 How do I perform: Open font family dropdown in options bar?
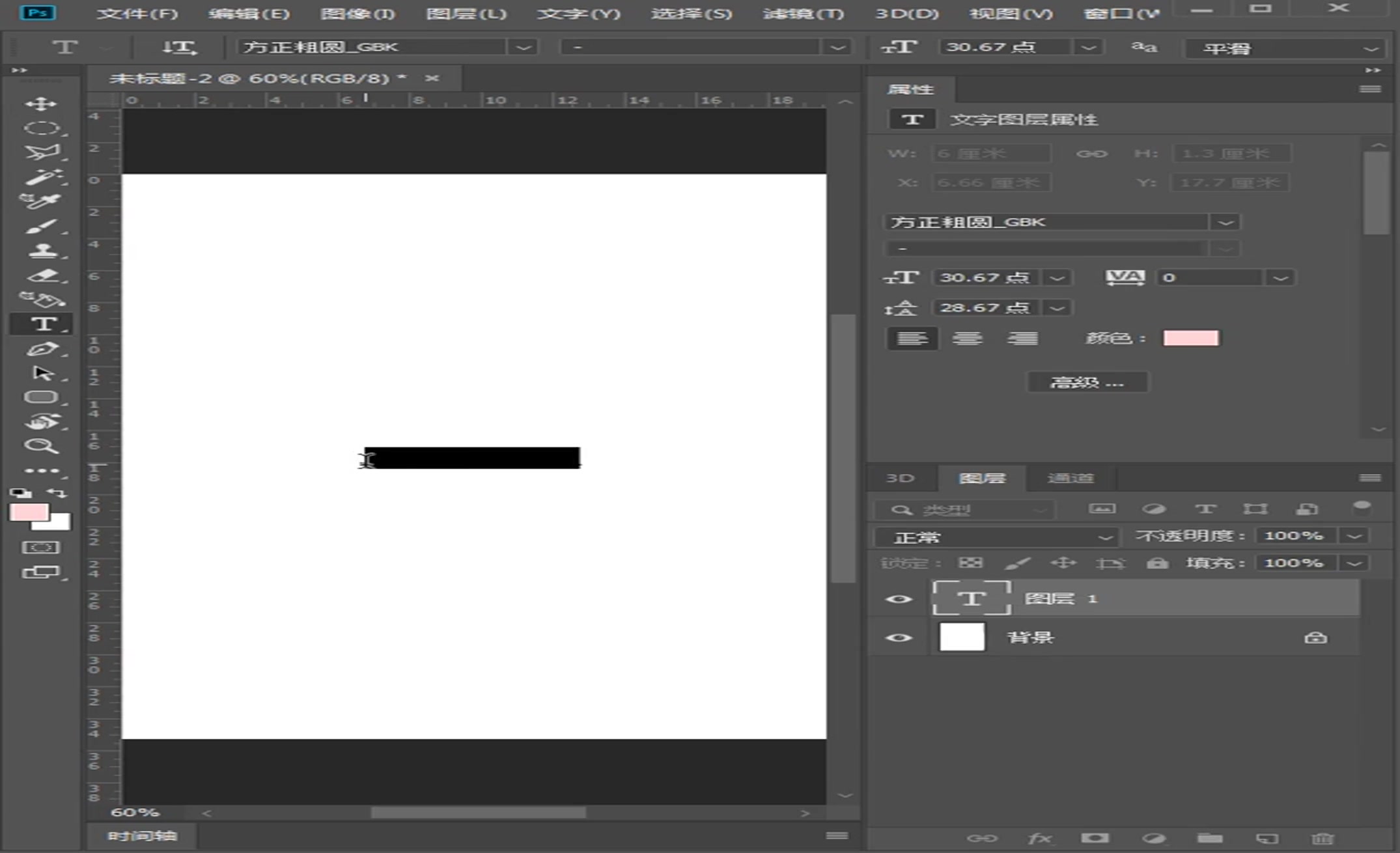click(524, 48)
